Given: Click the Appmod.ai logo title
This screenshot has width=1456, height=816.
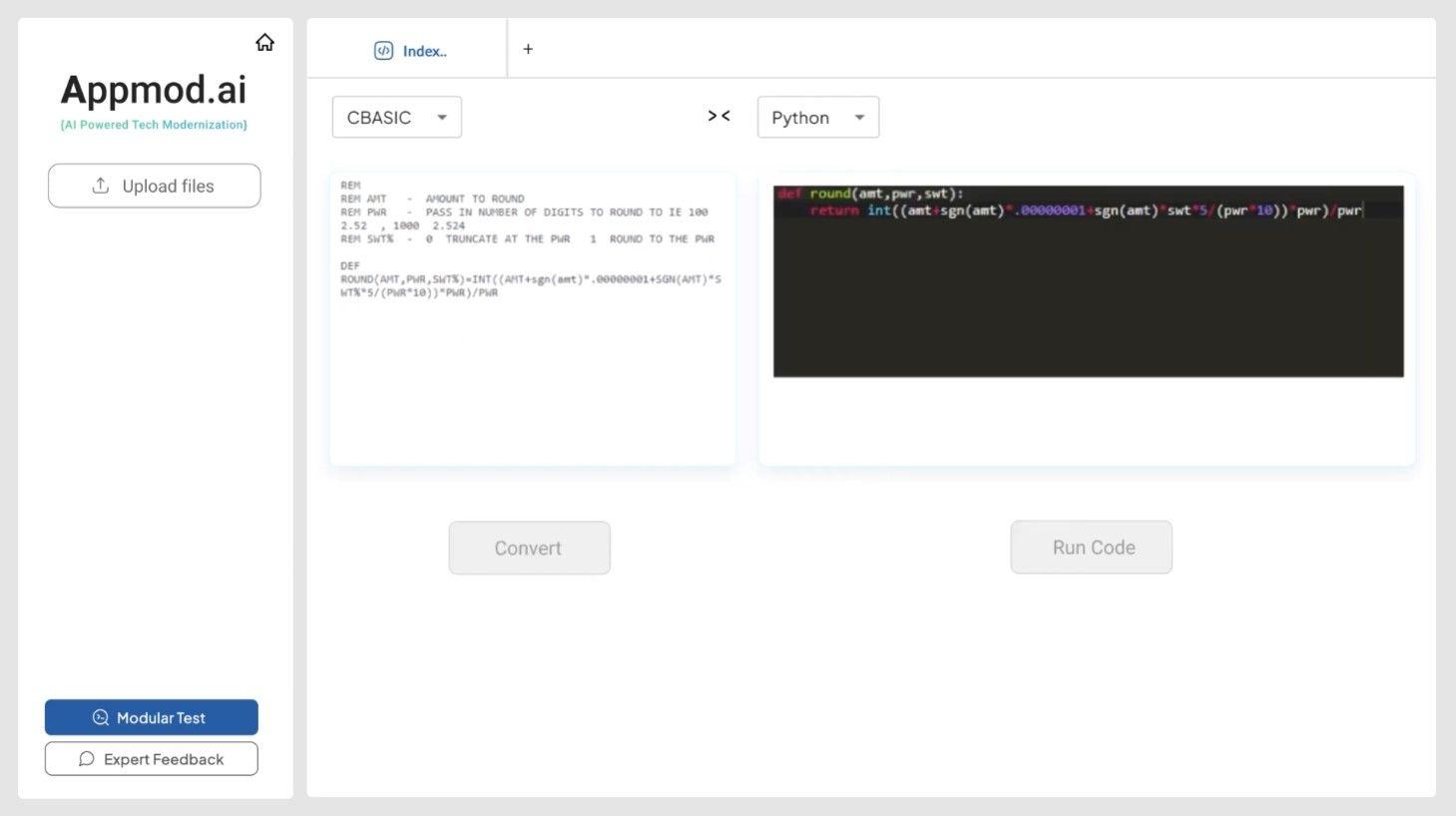Looking at the screenshot, I should click(154, 90).
